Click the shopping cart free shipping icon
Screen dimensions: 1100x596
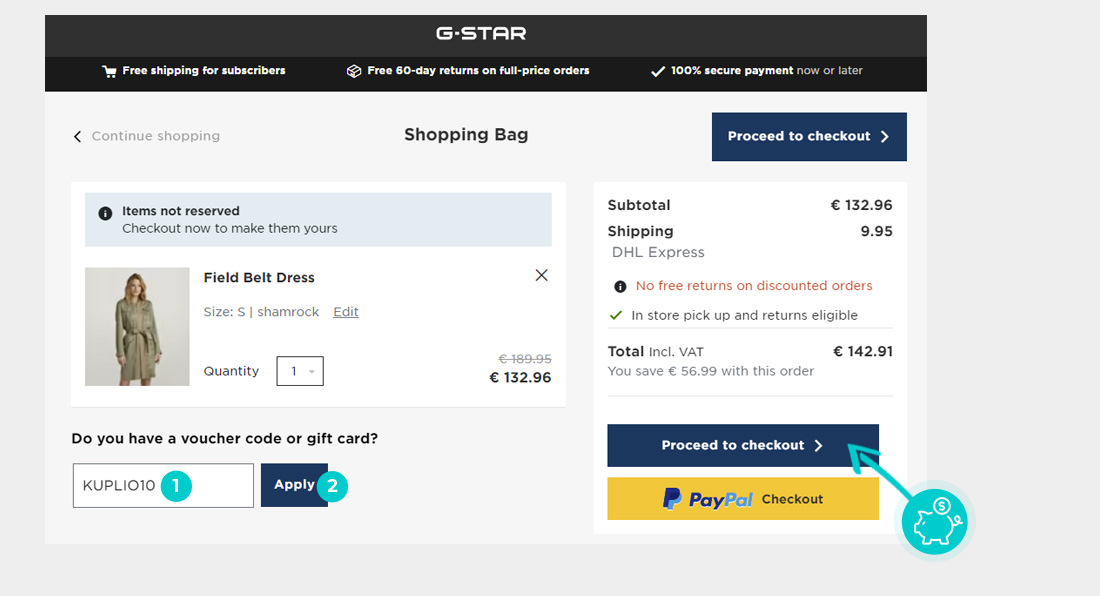(x=109, y=71)
